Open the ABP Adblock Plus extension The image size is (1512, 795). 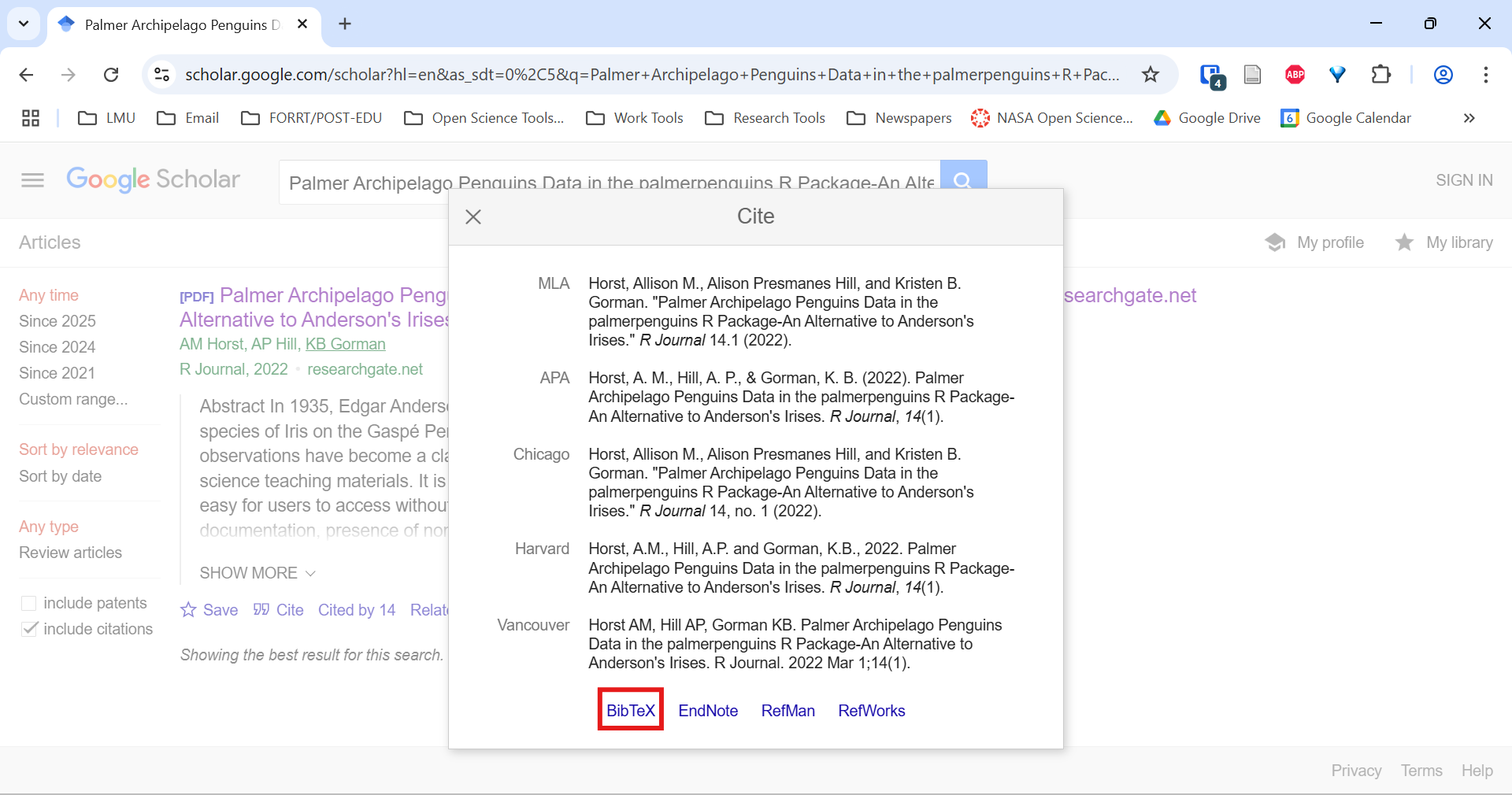[x=1295, y=75]
